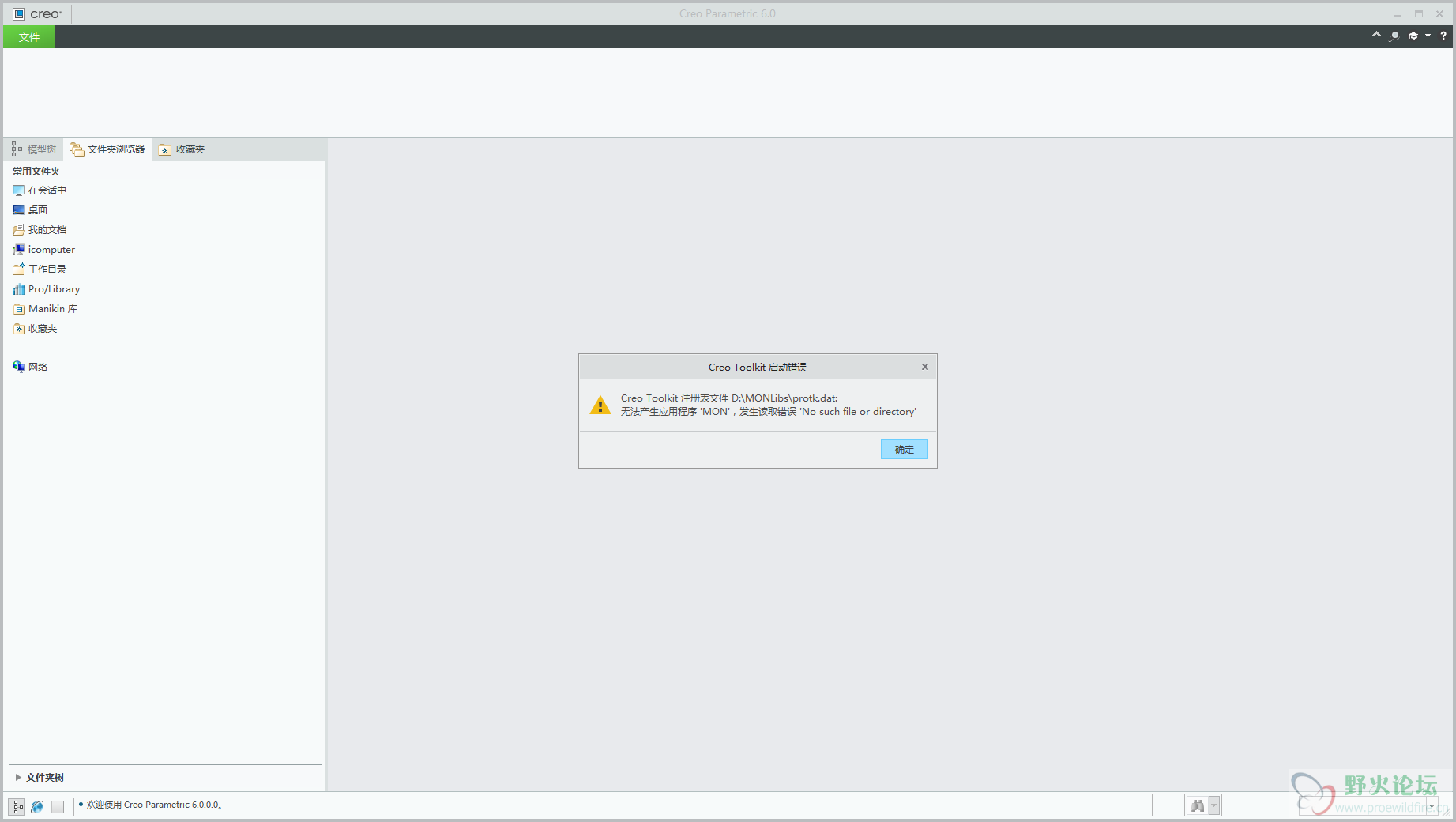Click the 'No such file or directory' error line
The width and height of the screenshot is (1456, 822).
(768, 412)
